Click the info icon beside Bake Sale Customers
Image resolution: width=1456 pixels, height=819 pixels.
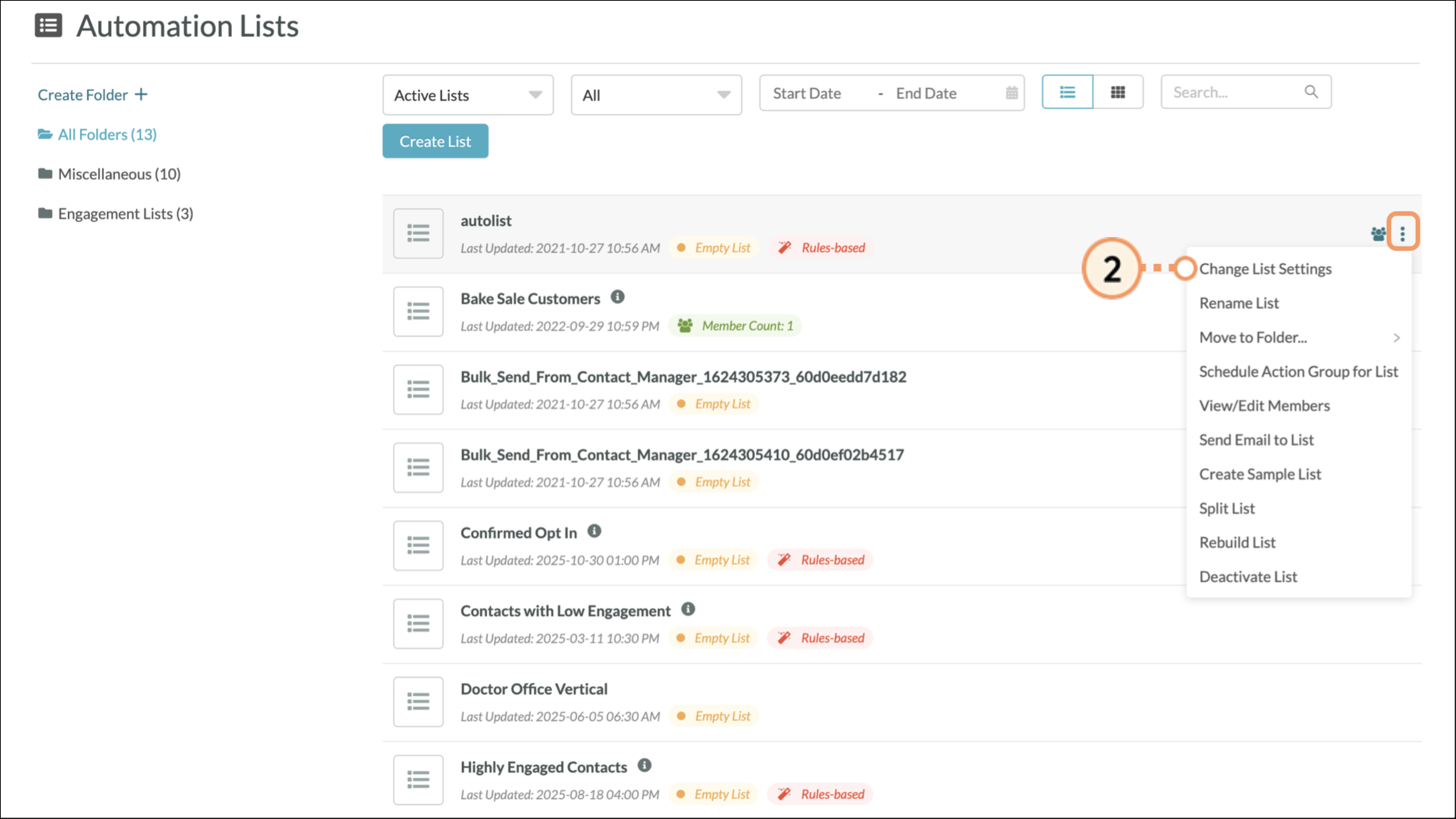point(617,297)
